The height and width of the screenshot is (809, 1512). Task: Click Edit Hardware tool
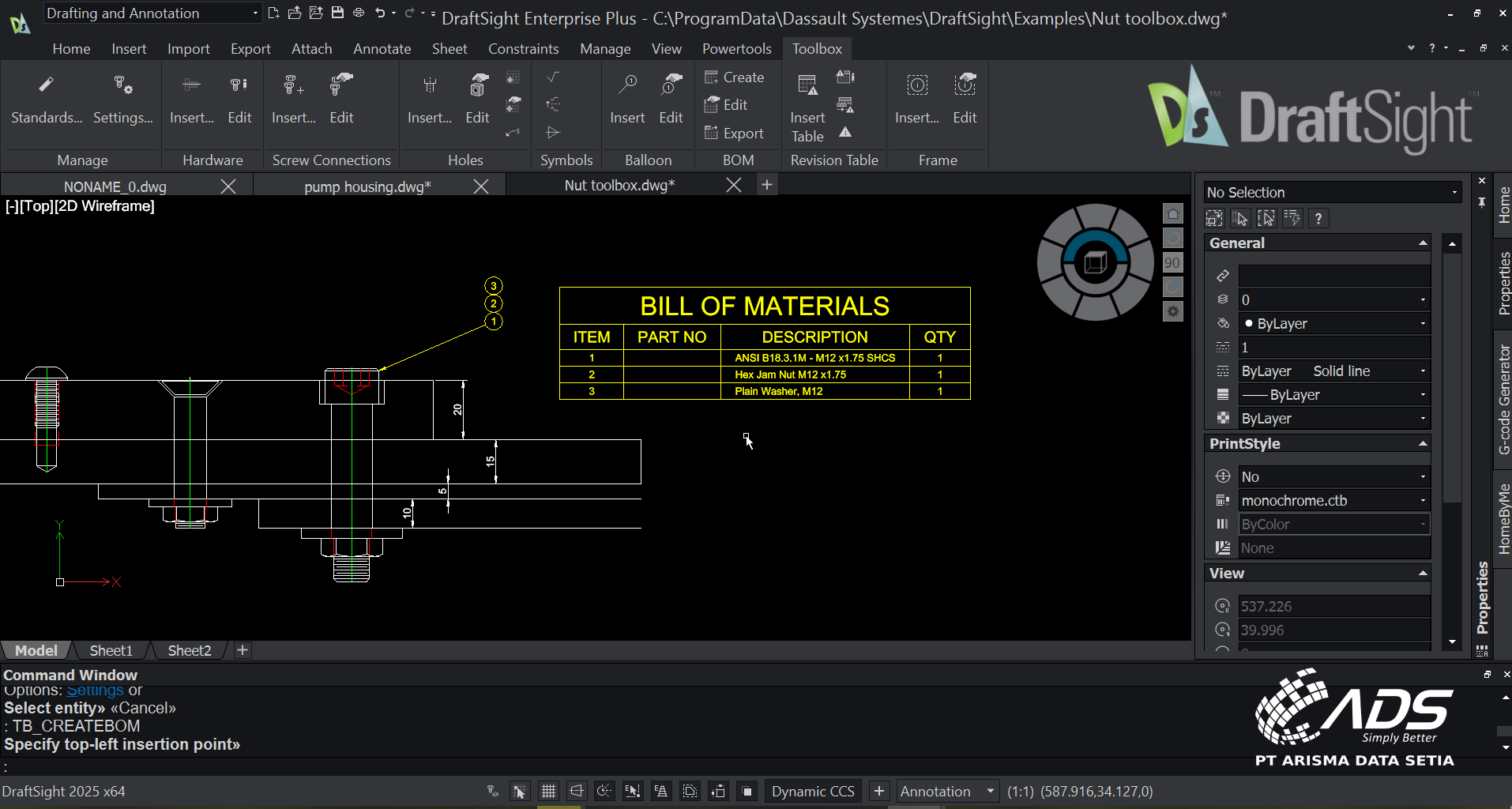239,100
